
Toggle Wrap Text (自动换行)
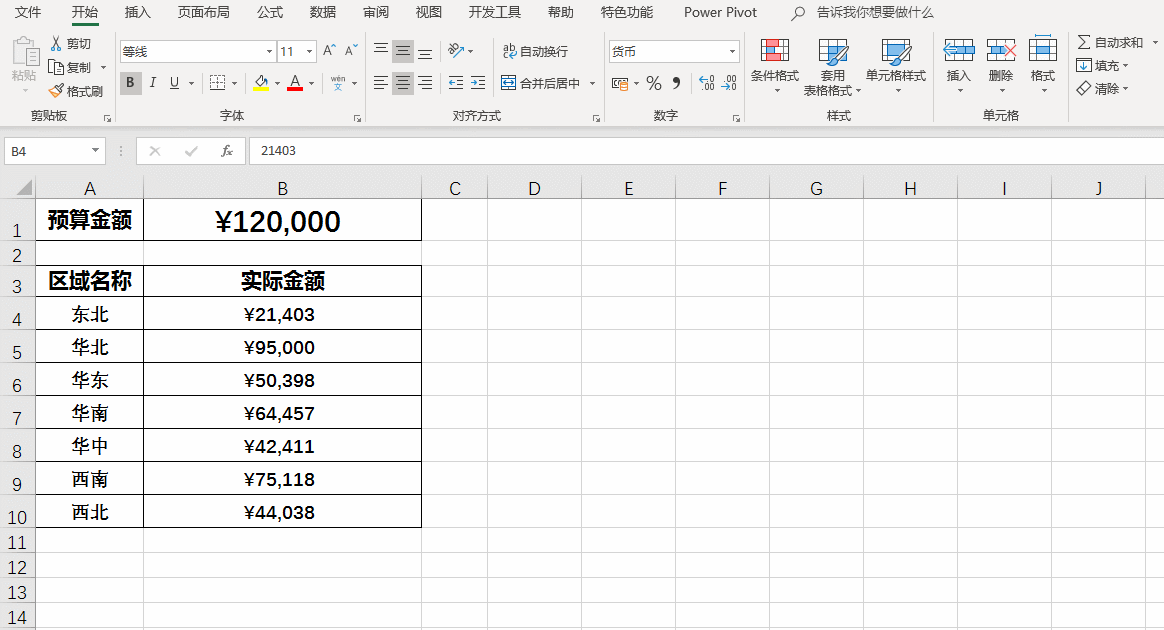click(535, 51)
